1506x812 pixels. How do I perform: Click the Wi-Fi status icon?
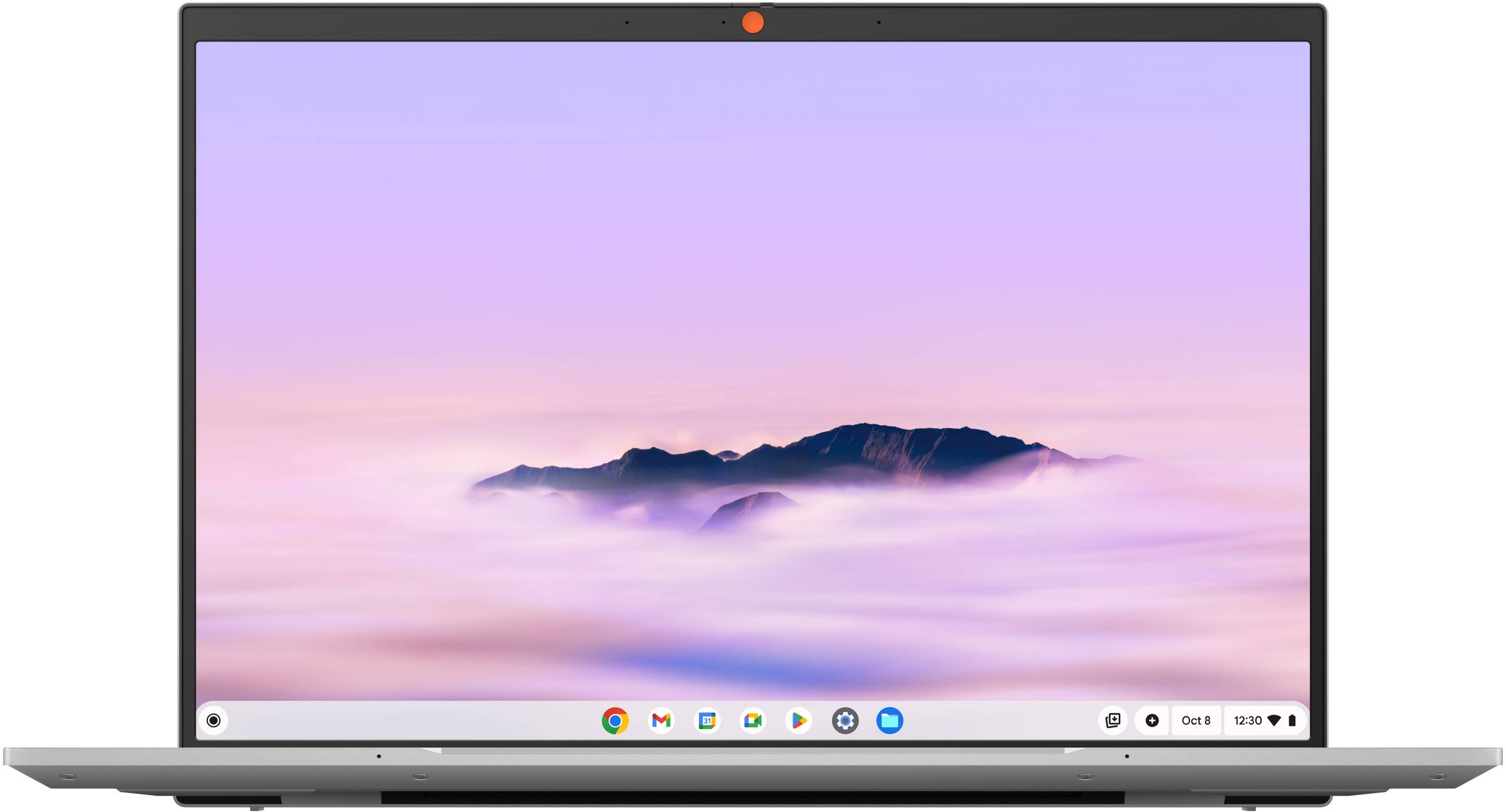click(1274, 720)
